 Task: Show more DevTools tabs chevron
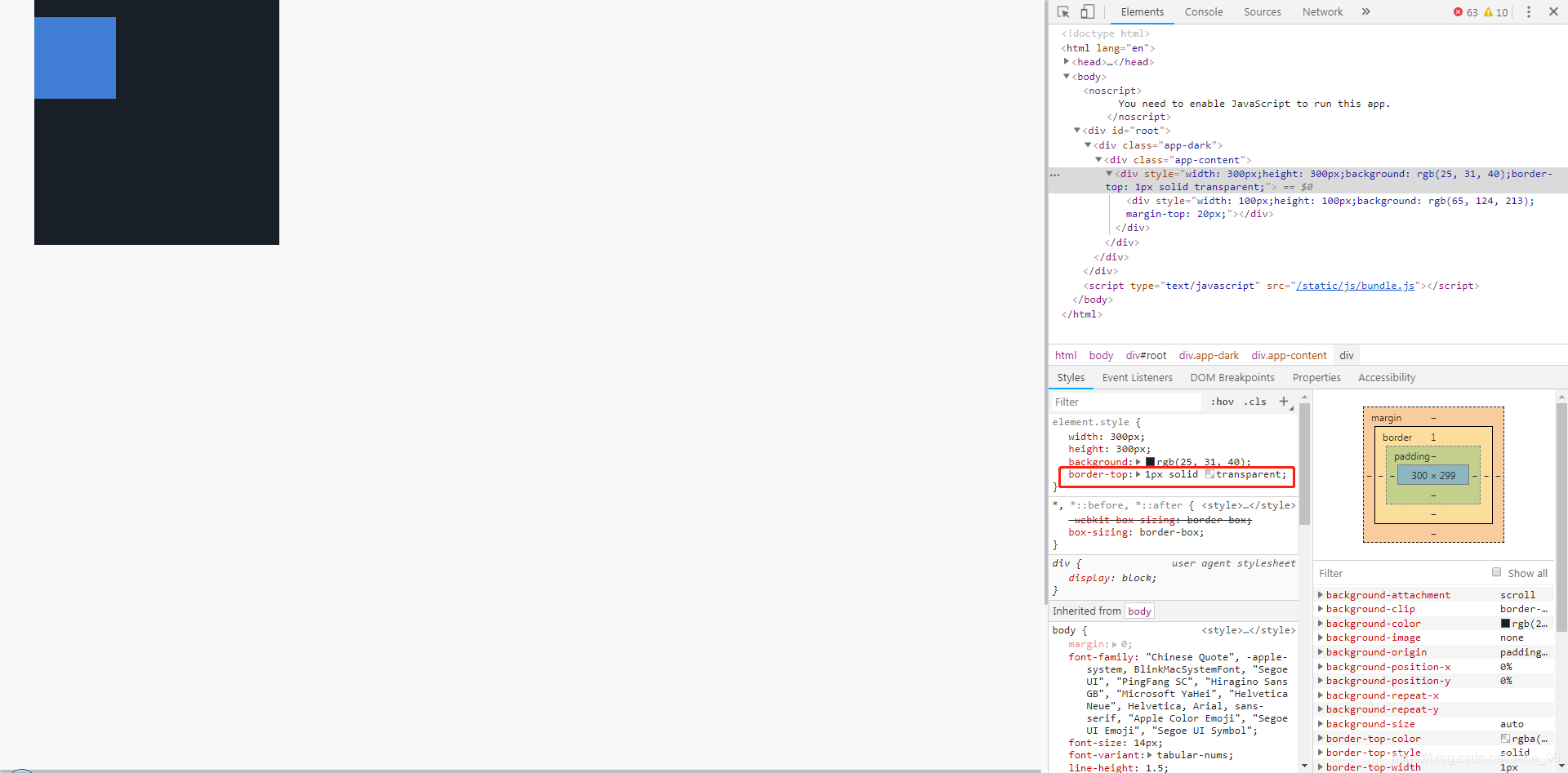pos(1366,12)
